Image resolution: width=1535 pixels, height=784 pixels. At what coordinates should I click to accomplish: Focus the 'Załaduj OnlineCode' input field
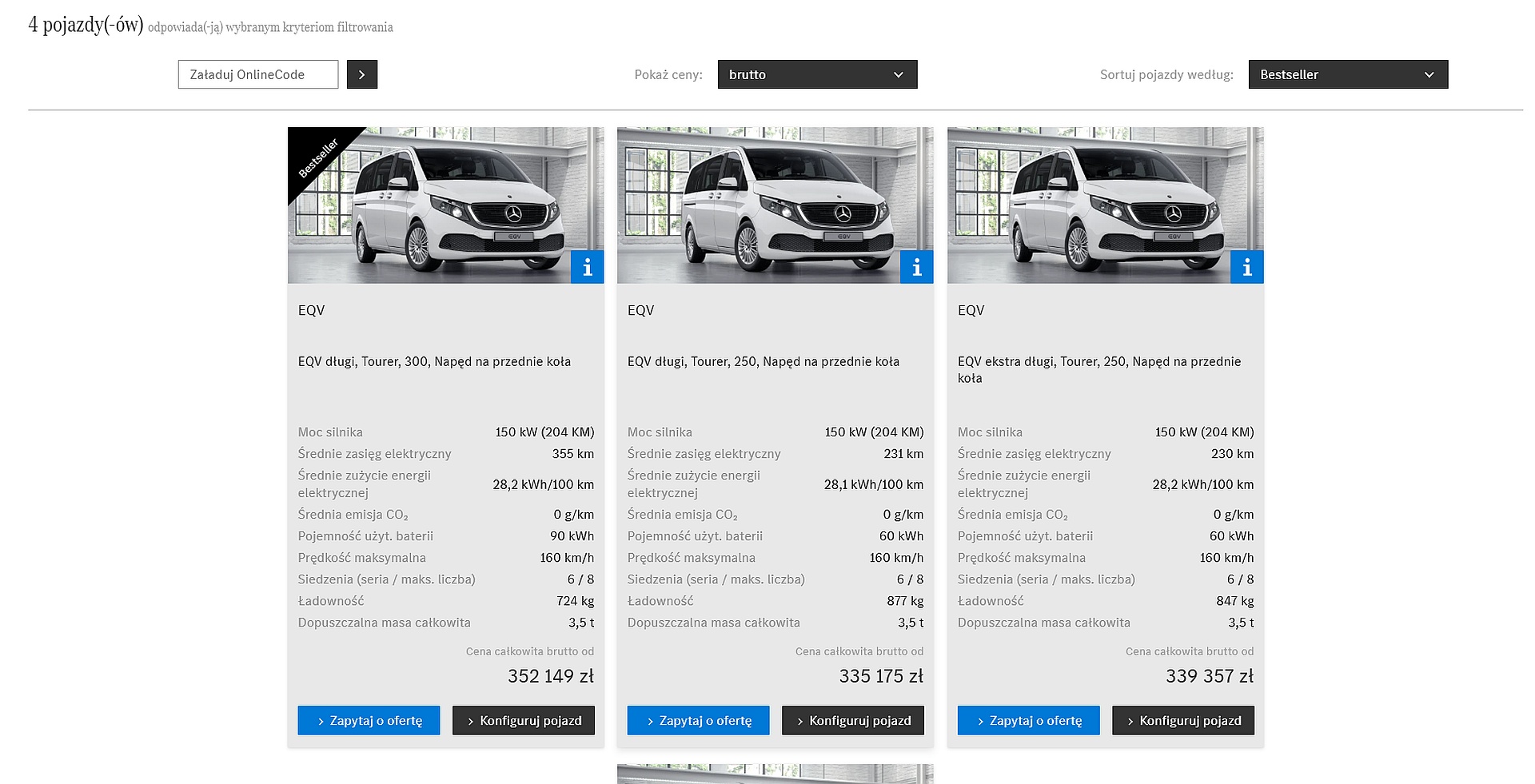[x=258, y=74]
